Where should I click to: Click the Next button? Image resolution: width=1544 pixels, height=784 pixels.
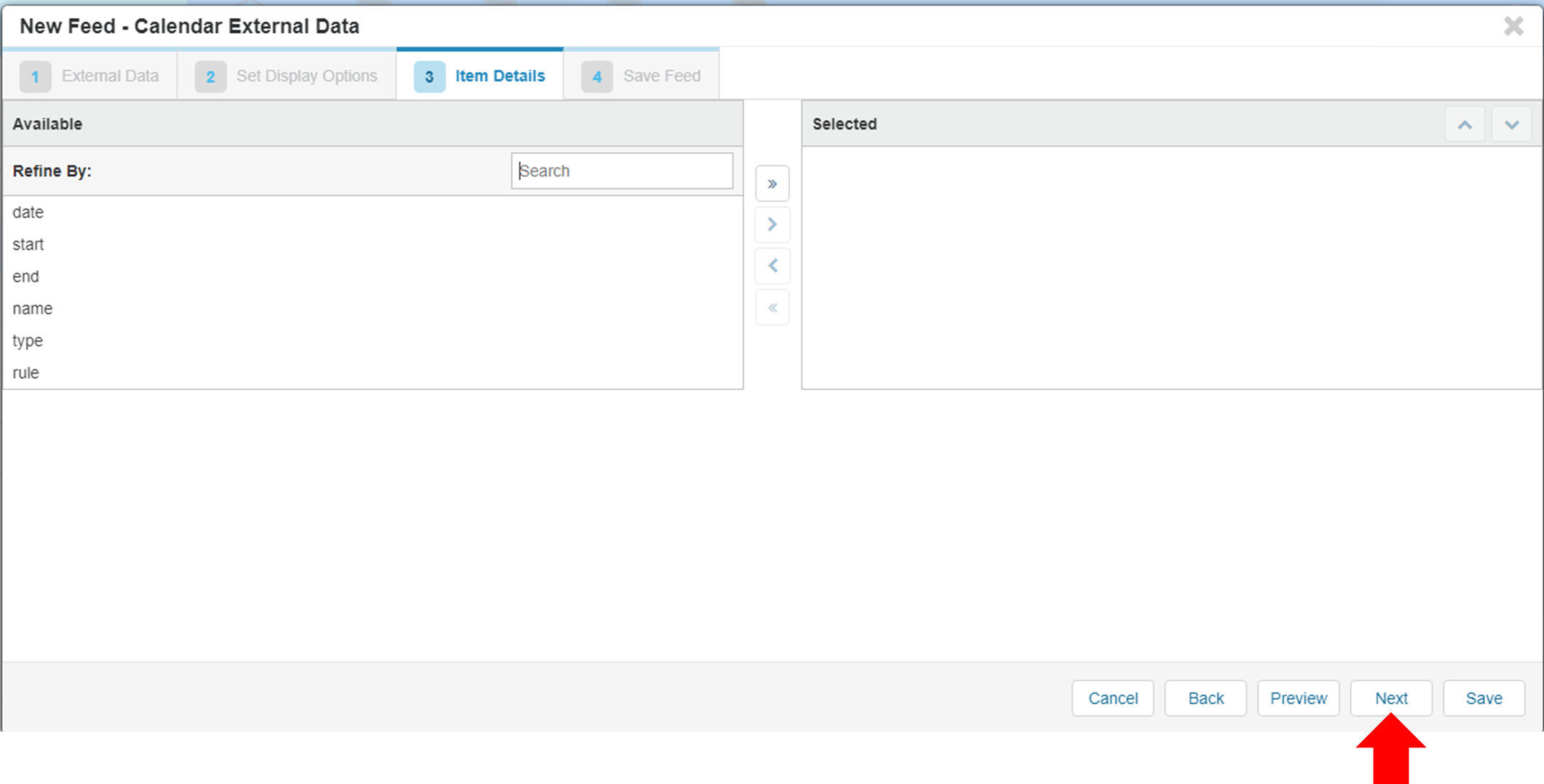click(1390, 698)
